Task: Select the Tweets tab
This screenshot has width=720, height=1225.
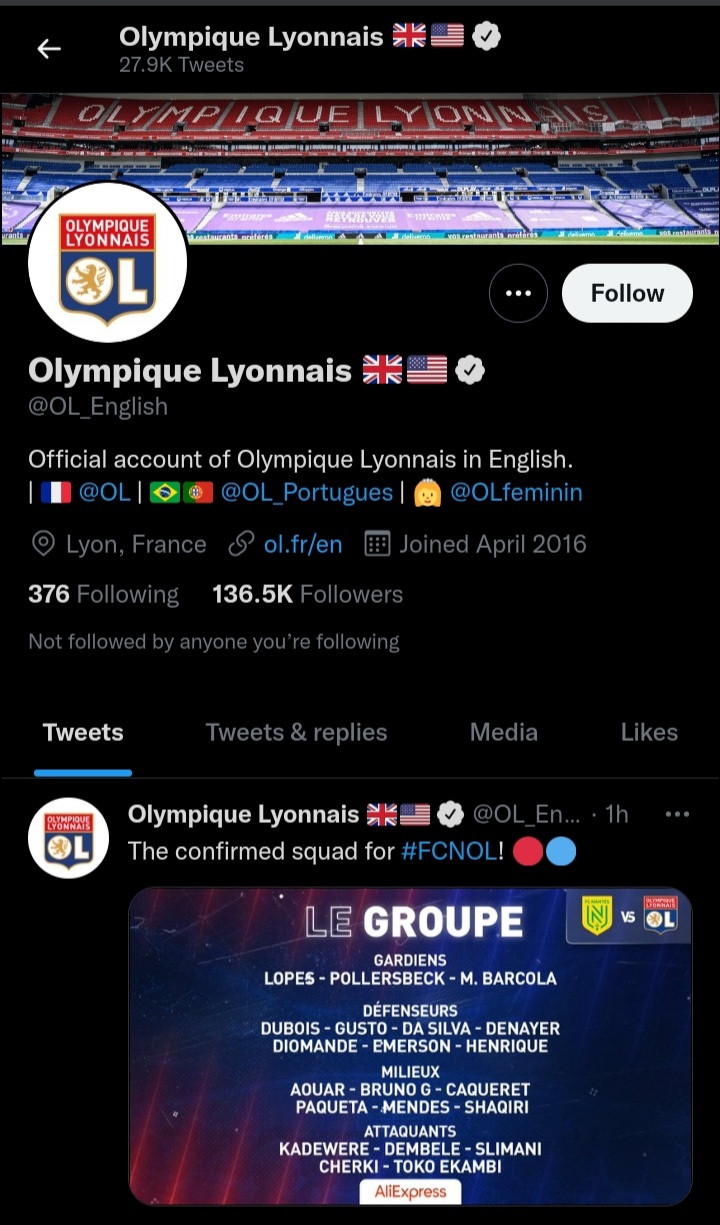Action: pyautogui.click(x=83, y=732)
